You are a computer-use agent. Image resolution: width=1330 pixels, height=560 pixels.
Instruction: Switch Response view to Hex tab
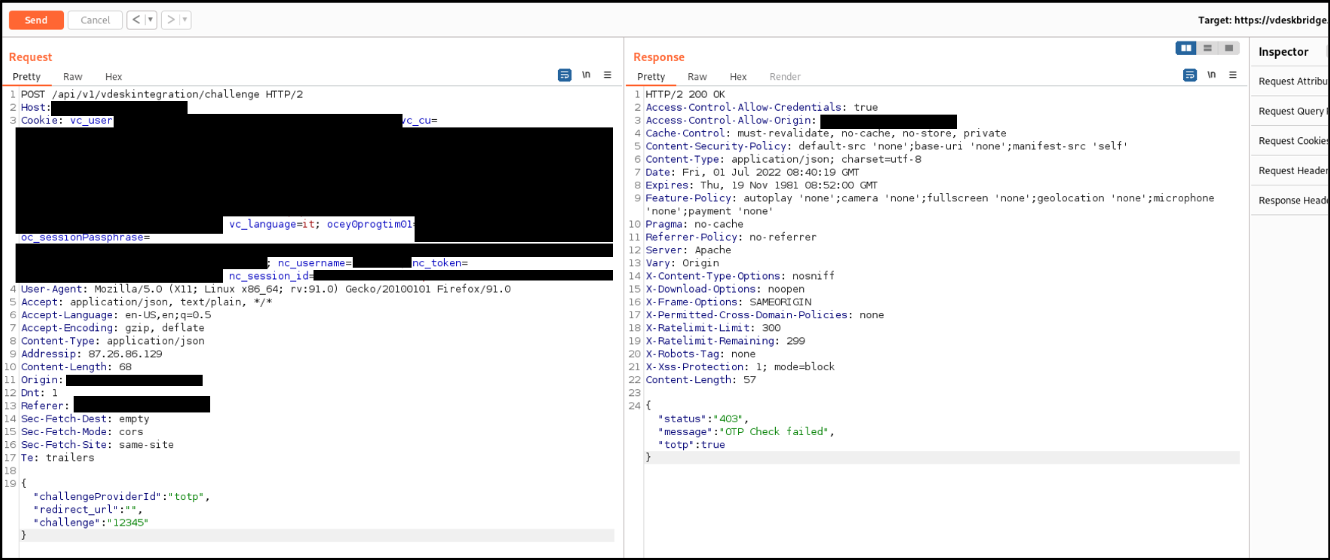pos(738,77)
